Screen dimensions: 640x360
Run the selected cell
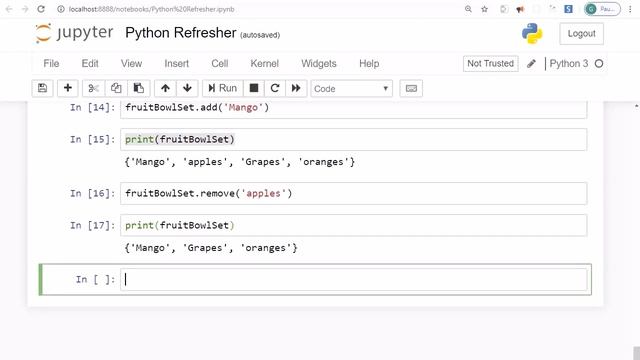tap(223, 88)
